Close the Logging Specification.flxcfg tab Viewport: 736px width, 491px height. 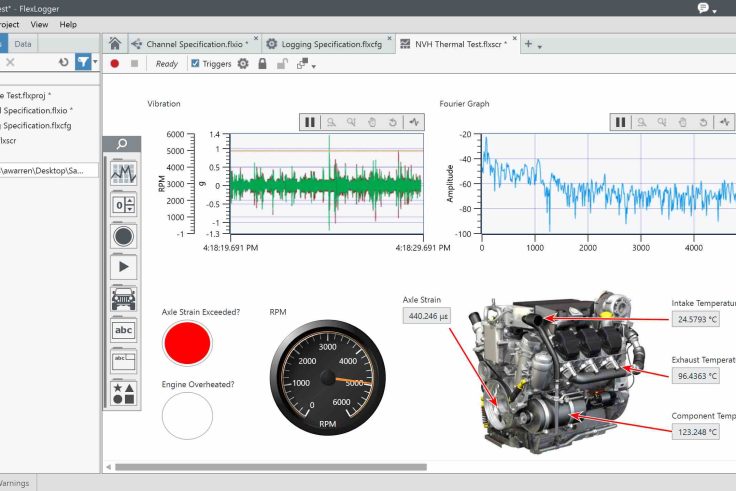click(389, 38)
